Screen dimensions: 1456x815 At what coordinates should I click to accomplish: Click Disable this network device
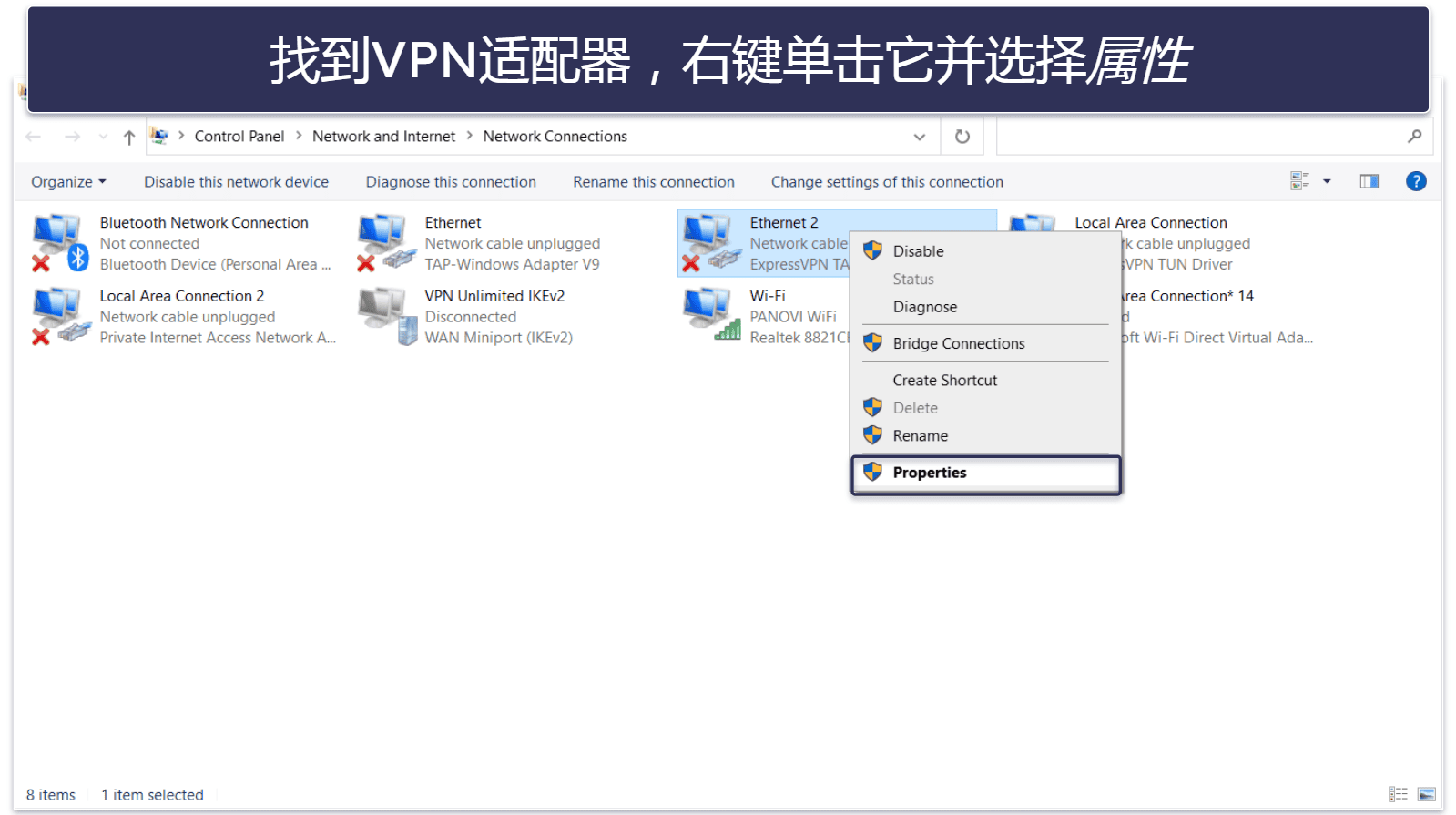236,182
